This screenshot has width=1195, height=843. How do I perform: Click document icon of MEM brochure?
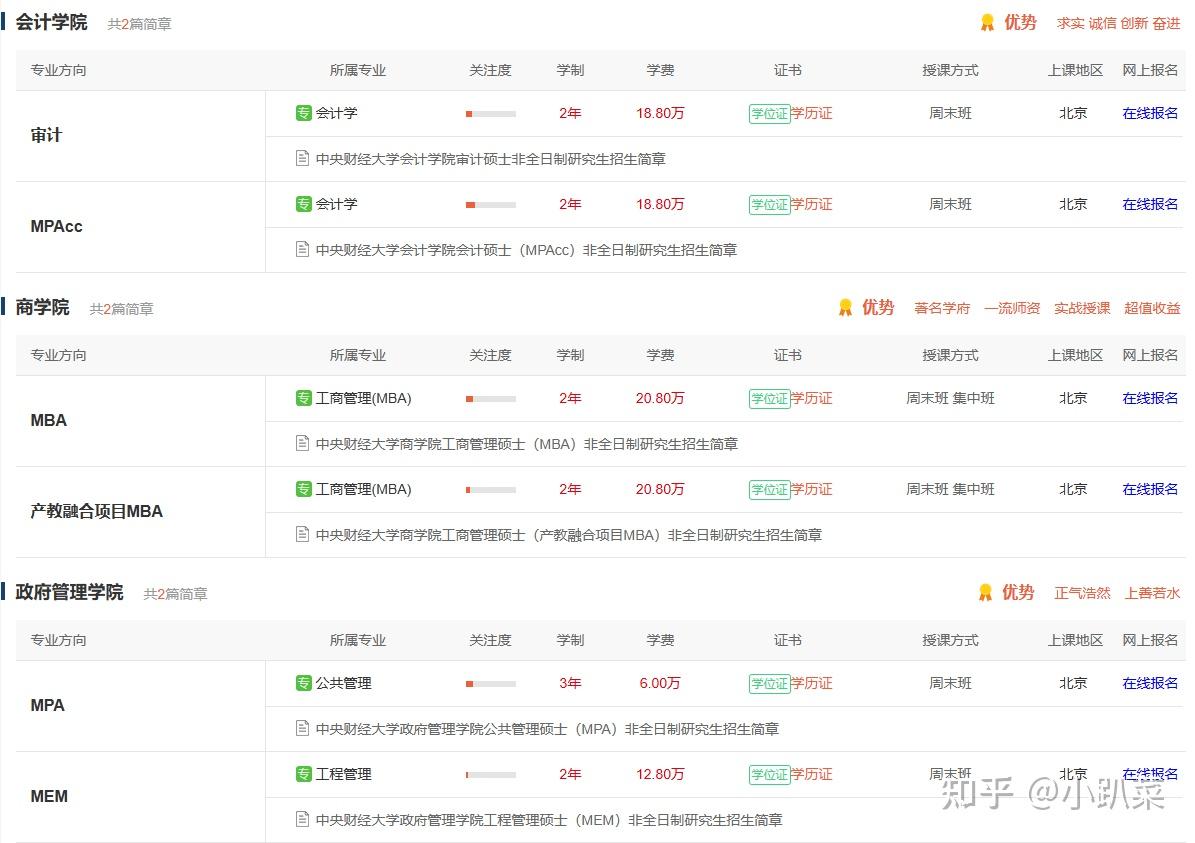click(x=303, y=819)
